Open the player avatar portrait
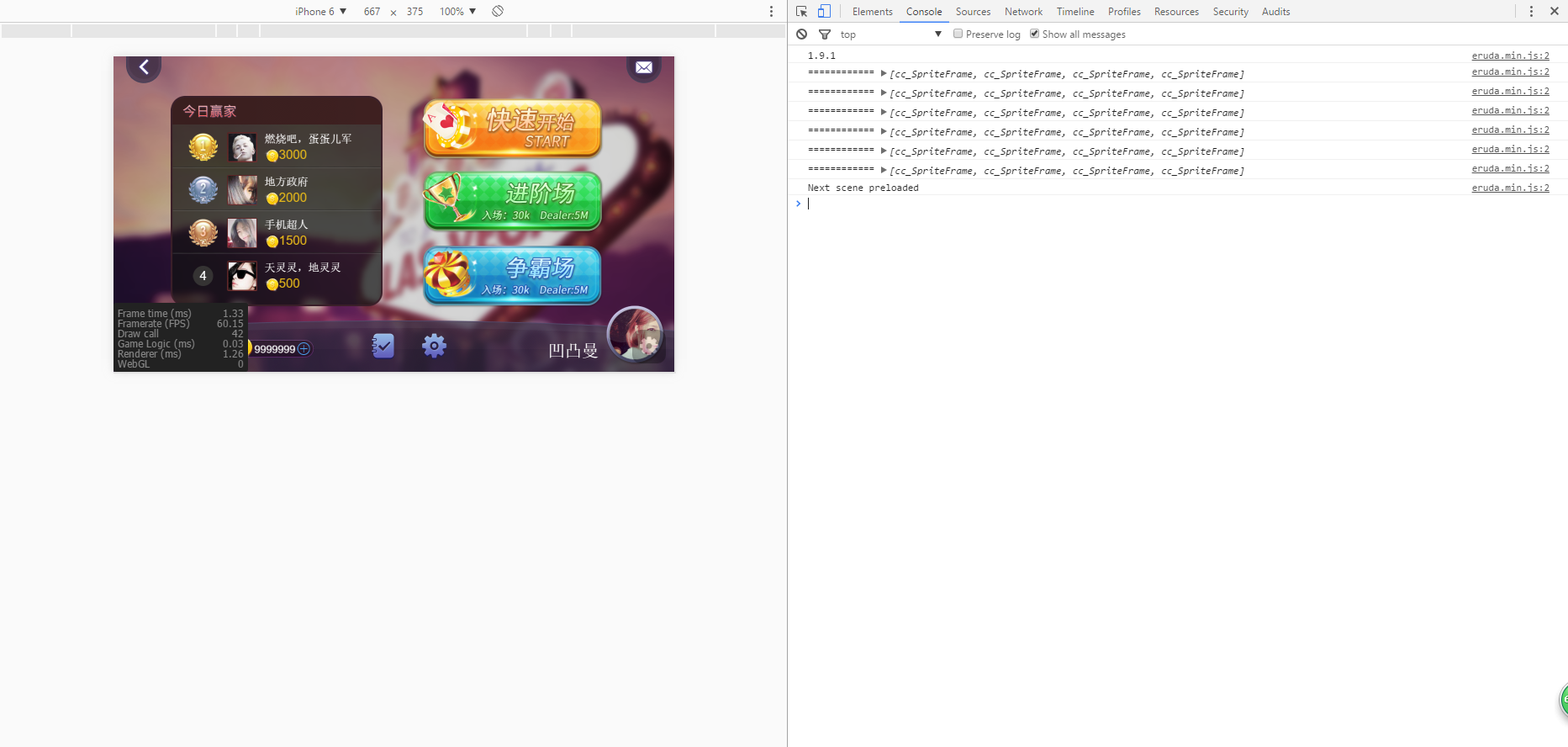 635,334
